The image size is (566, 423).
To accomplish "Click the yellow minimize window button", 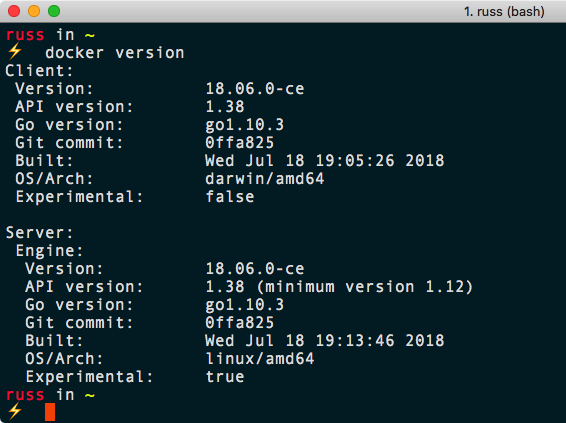I will click(x=34, y=11).
